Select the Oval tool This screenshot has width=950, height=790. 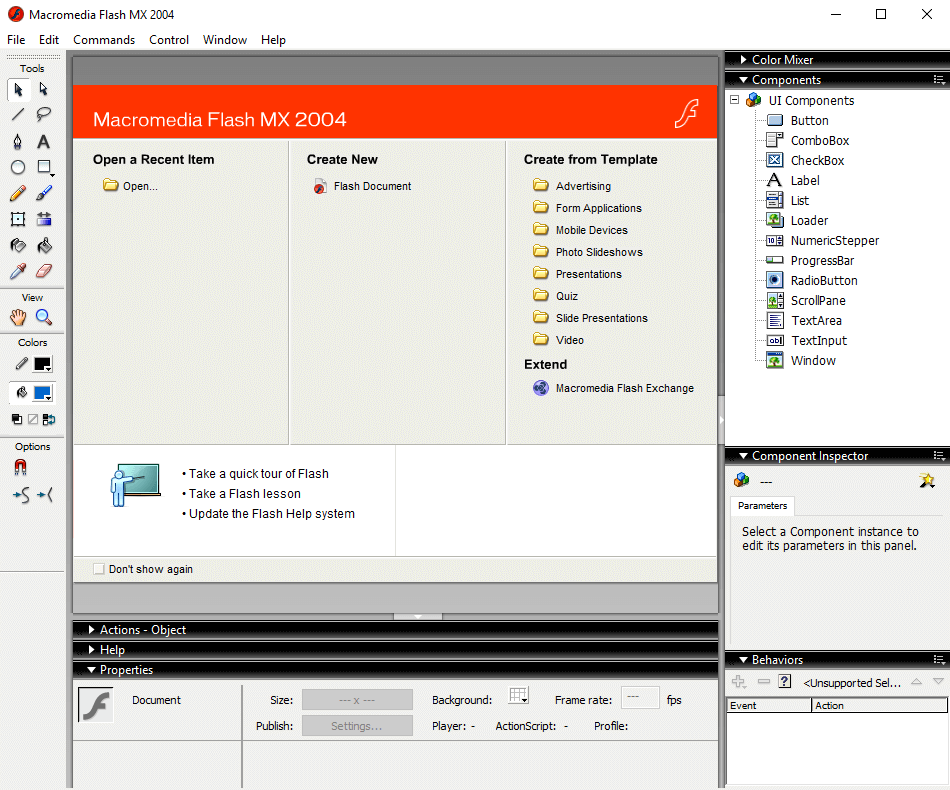(18, 167)
